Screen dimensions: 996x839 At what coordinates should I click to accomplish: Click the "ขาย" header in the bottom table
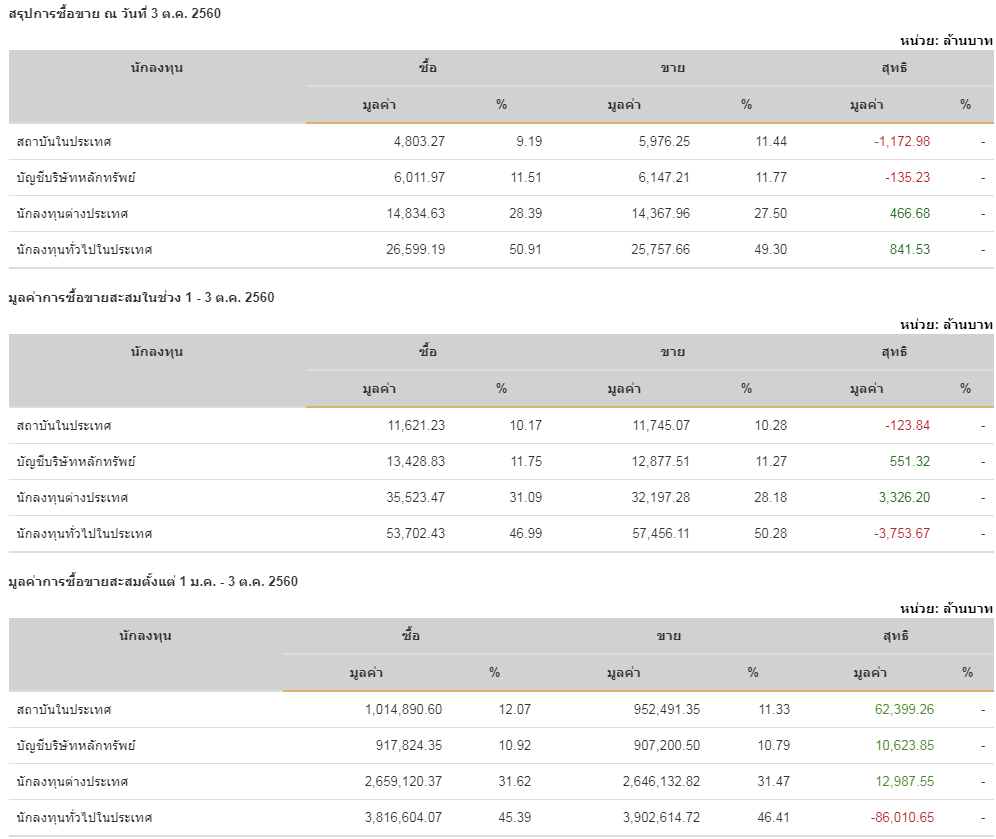coord(669,636)
